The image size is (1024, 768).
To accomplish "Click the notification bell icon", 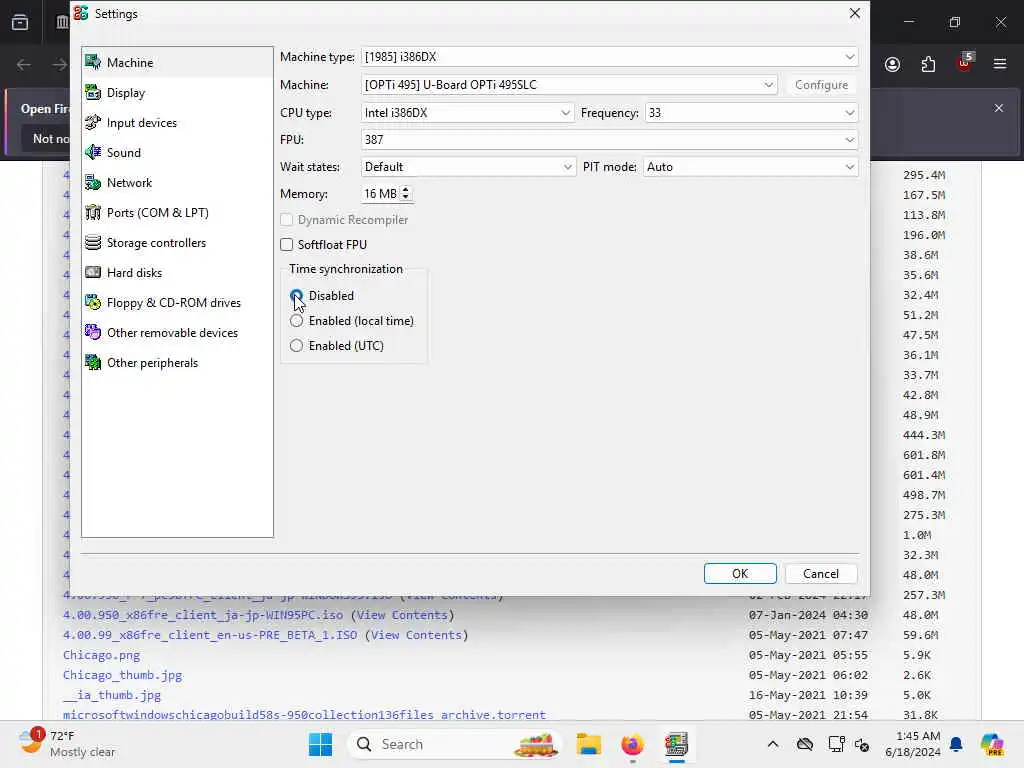I will click(956, 744).
